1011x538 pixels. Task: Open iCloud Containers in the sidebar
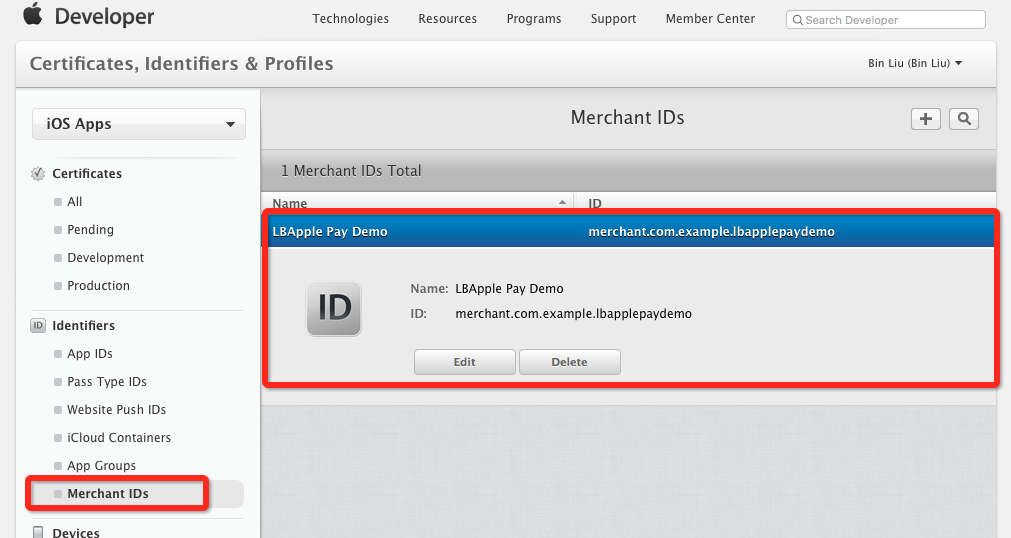click(118, 438)
